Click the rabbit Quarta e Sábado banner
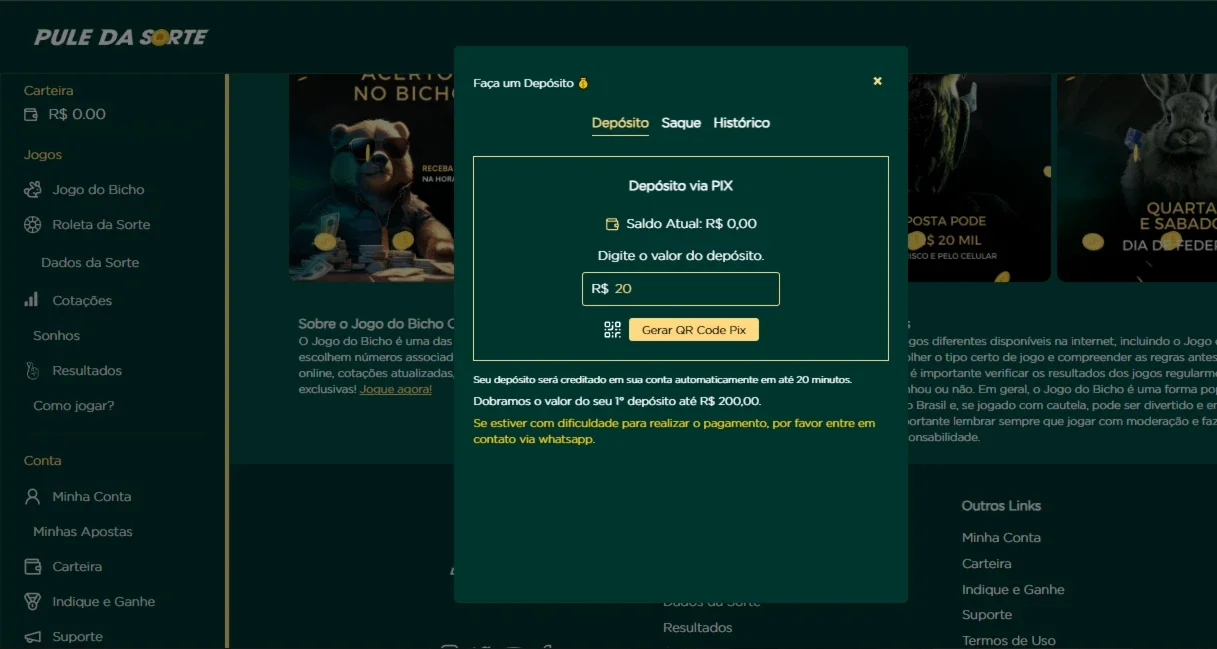 [1137, 177]
